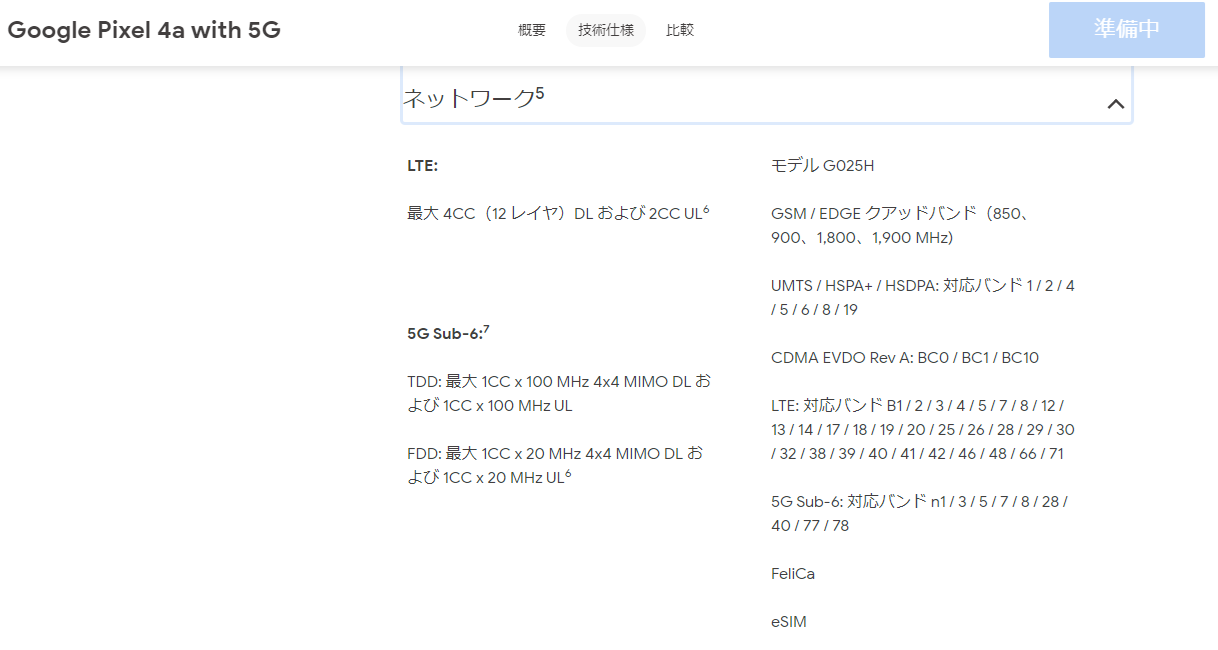
Task: Click the LTE: heading
Action: coord(422,166)
